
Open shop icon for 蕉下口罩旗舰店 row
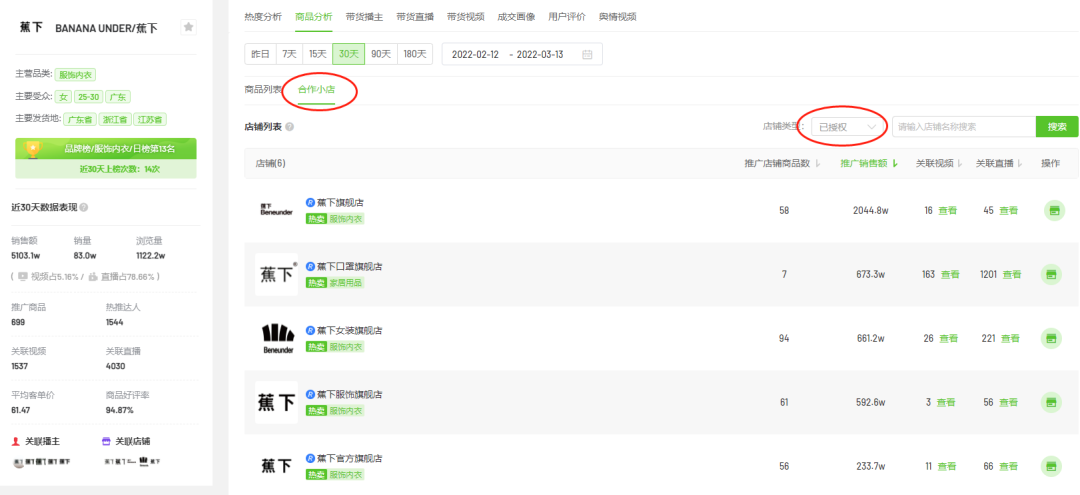click(1052, 275)
